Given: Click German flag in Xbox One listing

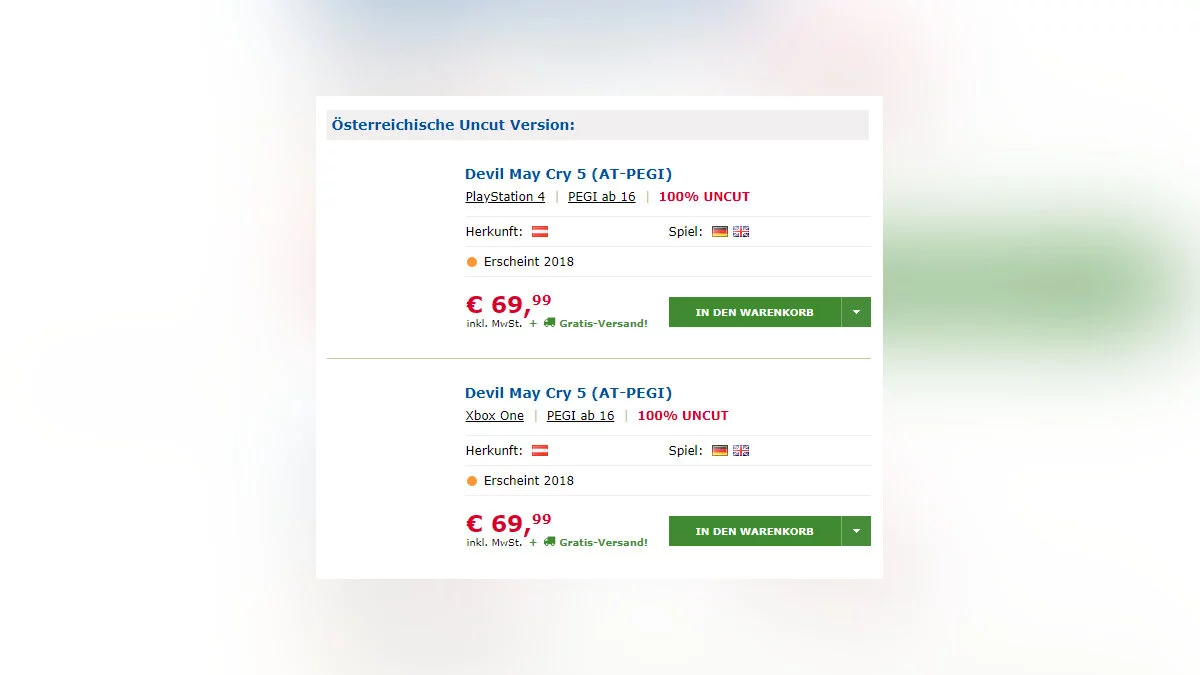Looking at the screenshot, I should click(720, 451).
